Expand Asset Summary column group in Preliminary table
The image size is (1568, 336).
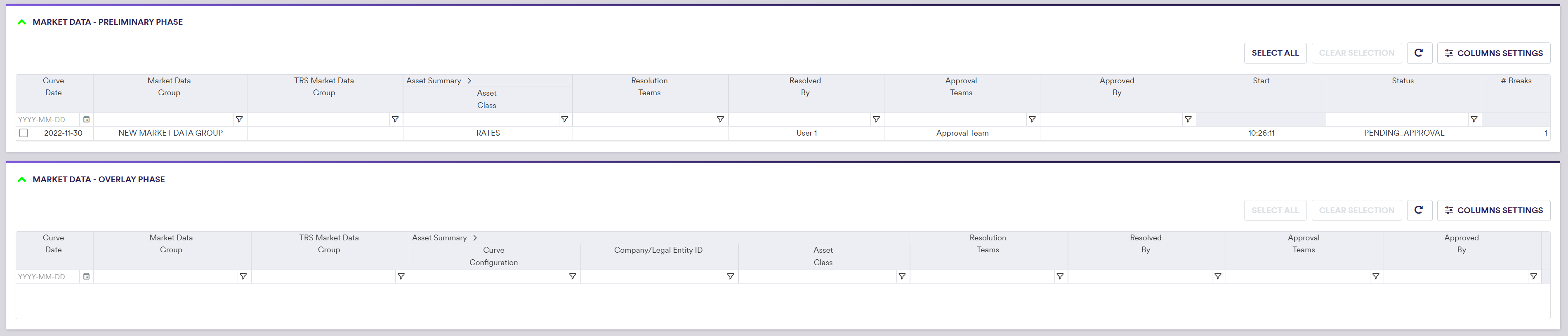click(x=469, y=80)
